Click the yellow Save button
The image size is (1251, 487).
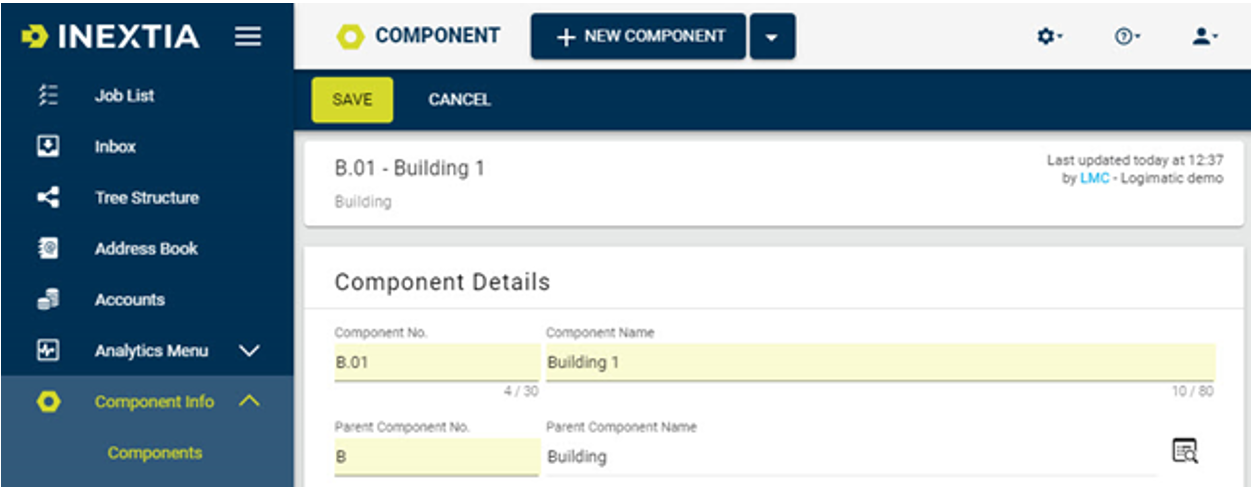[x=352, y=100]
